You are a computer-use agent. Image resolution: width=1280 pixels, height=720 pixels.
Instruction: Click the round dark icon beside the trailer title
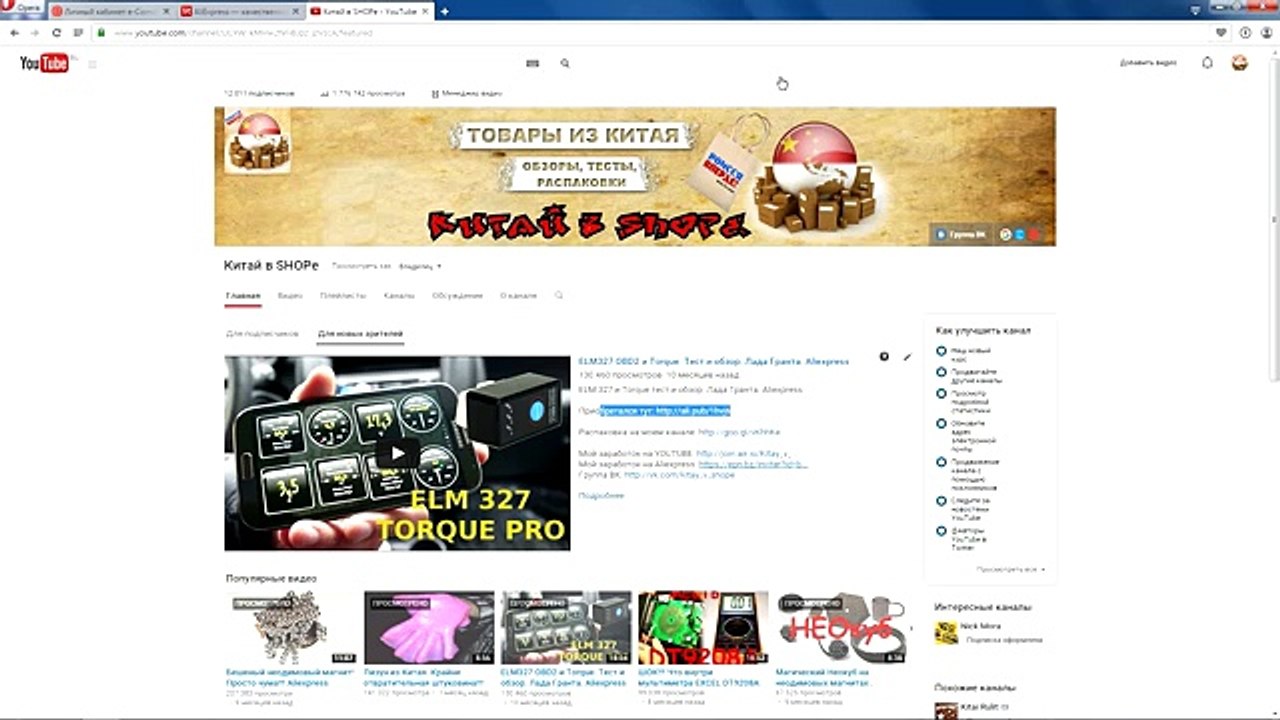(x=884, y=357)
